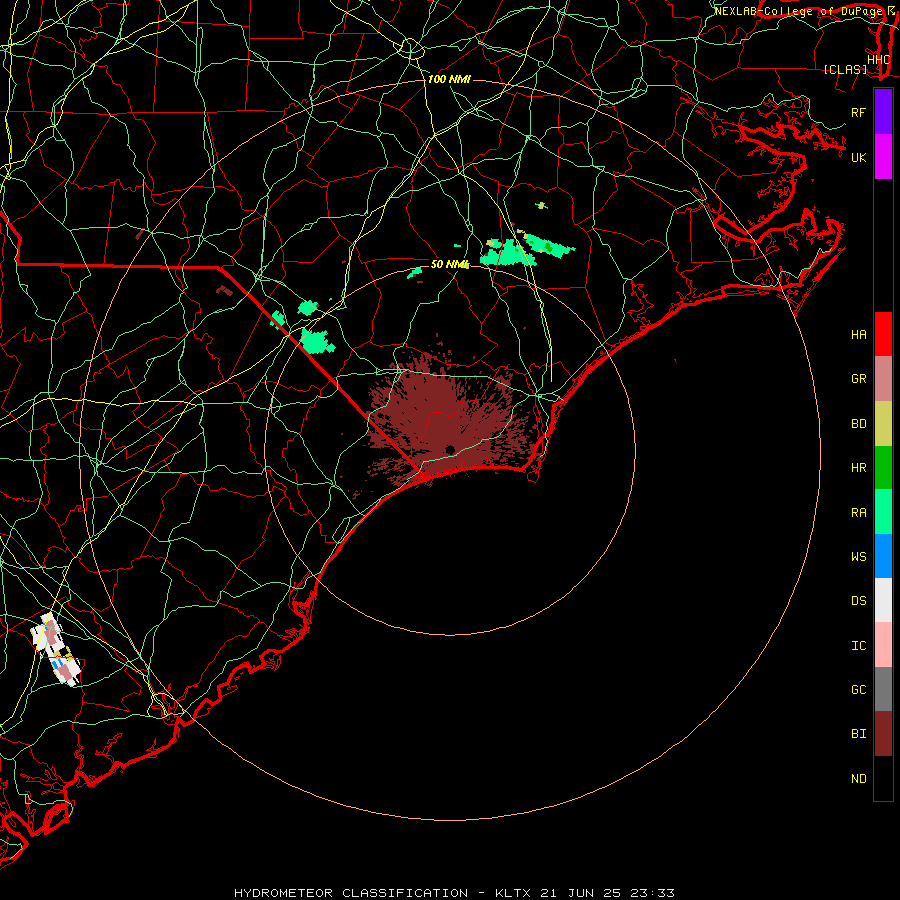
Task: Click the '[CLAS]' units label text
Action: point(845,70)
